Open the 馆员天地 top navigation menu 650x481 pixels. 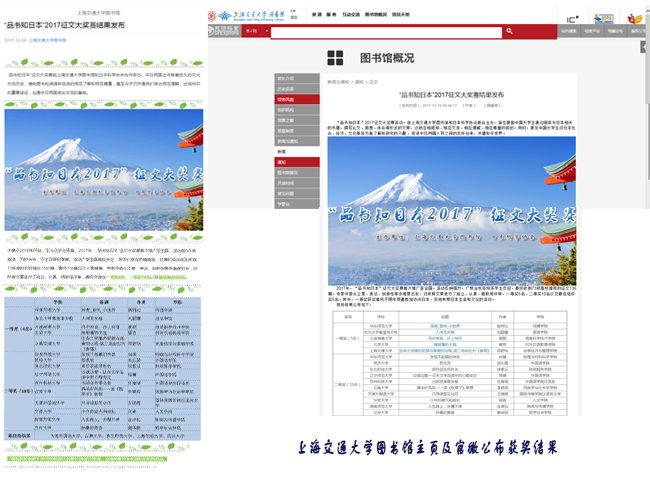(x=400, y=15)
